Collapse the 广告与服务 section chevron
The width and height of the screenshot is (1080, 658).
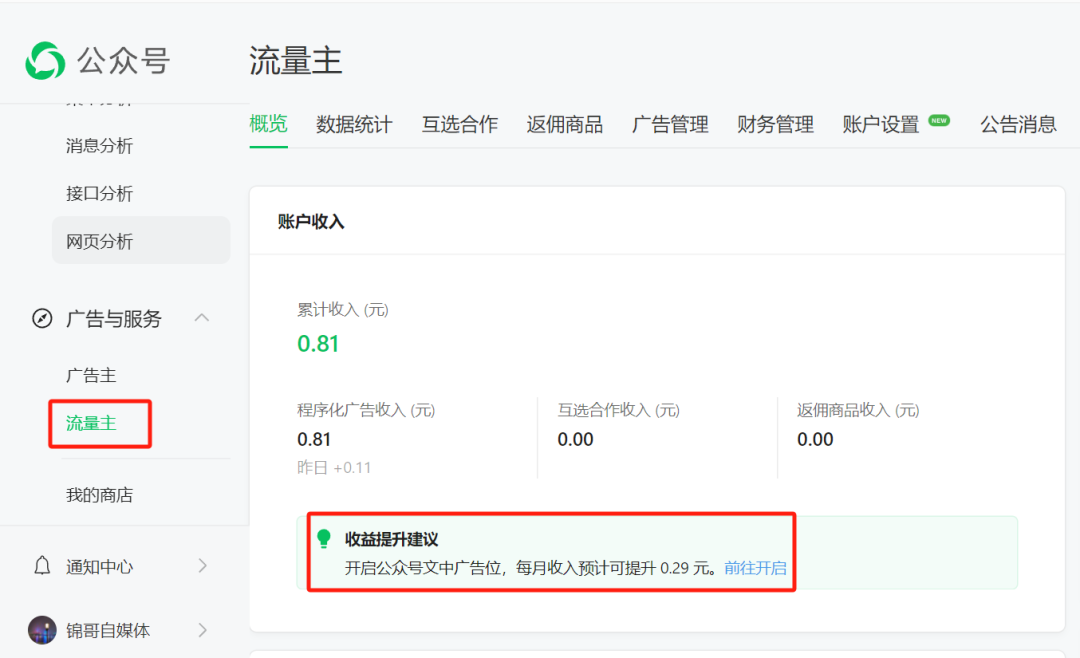[x=202, y=318]
